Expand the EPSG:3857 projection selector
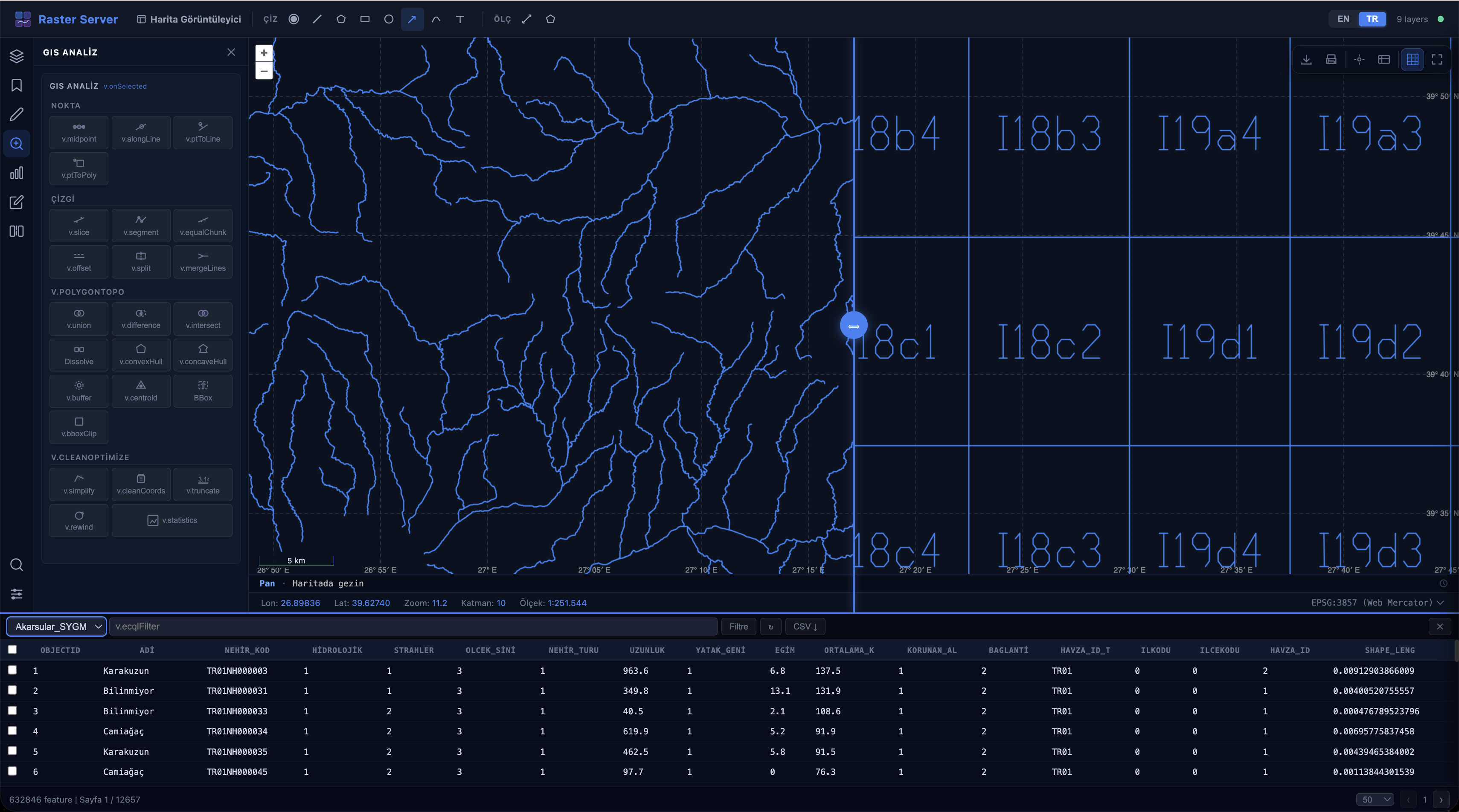Screen dimensions: 1459x812 [1377, 603]
